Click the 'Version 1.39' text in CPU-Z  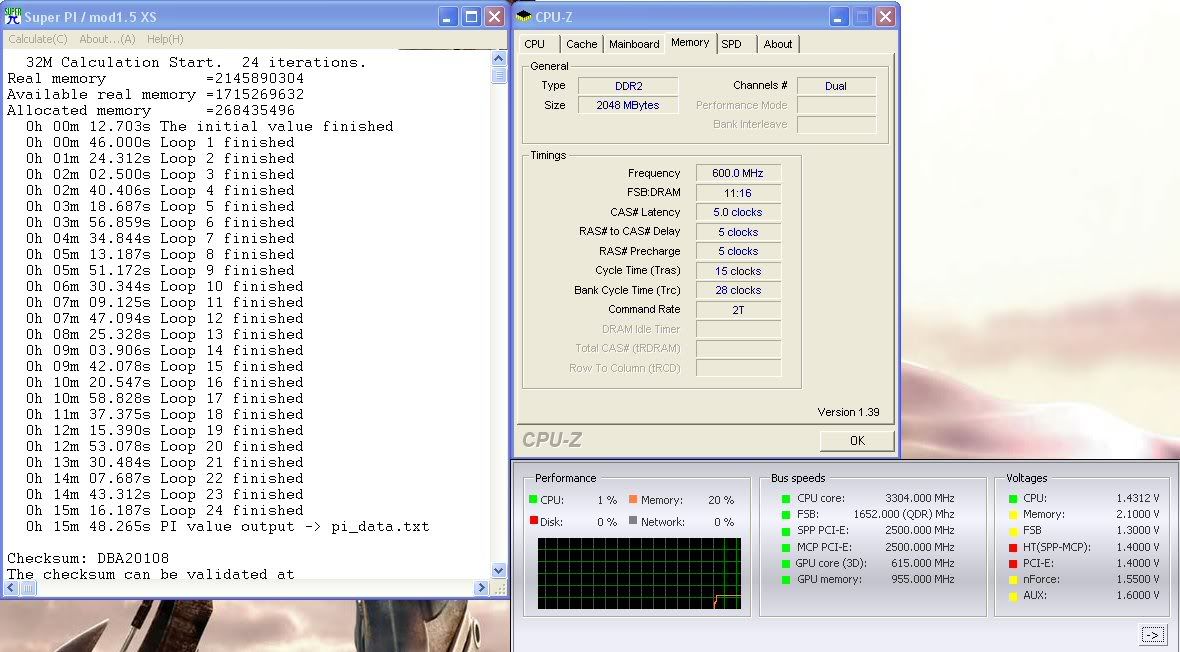tap(848, 412)
